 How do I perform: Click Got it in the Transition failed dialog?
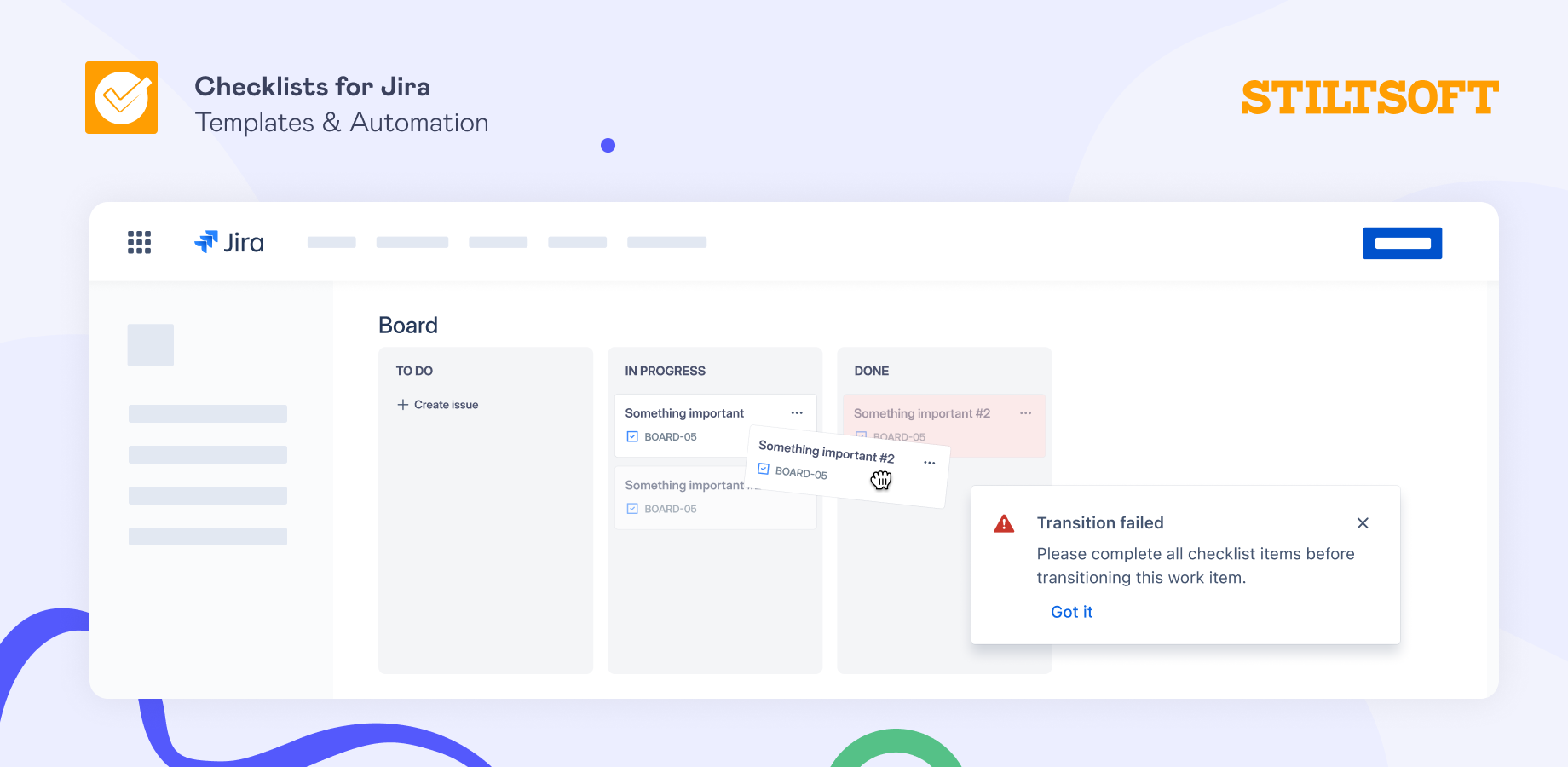[x=1071, y=612]
